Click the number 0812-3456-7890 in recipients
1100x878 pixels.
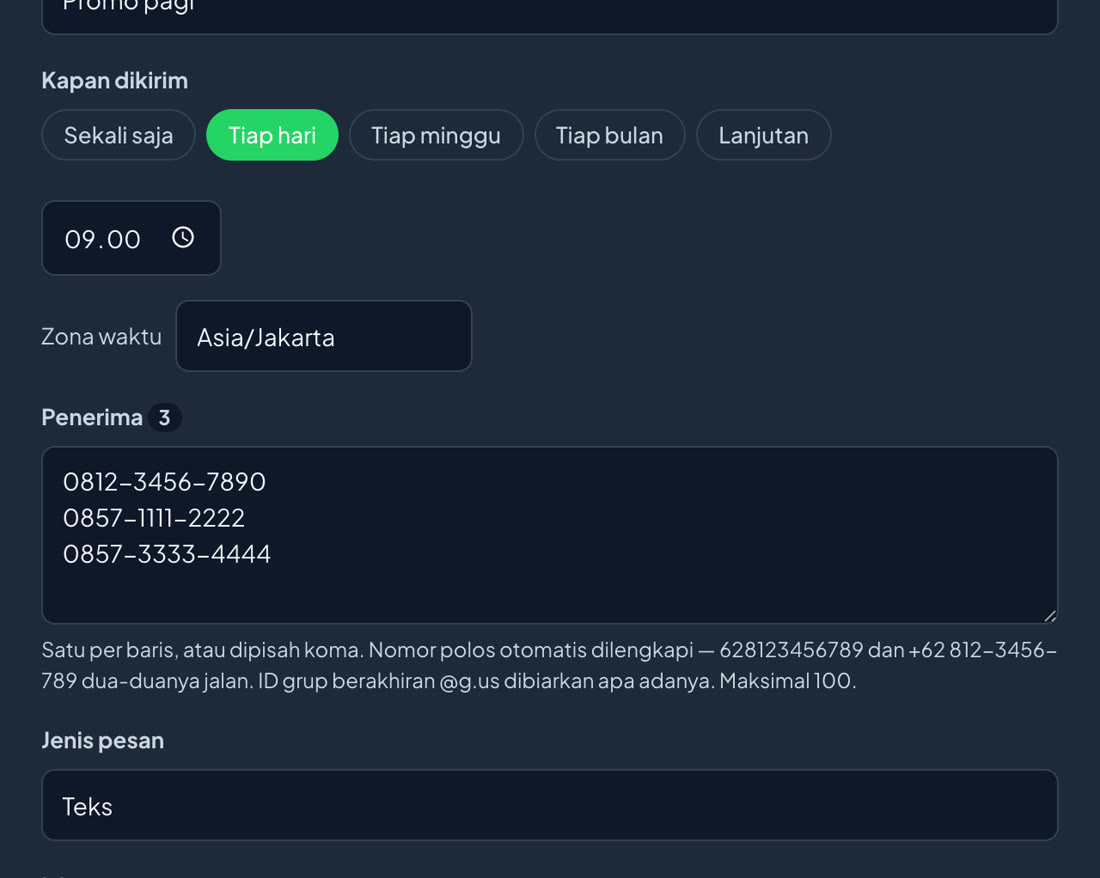tap(164, 482)
